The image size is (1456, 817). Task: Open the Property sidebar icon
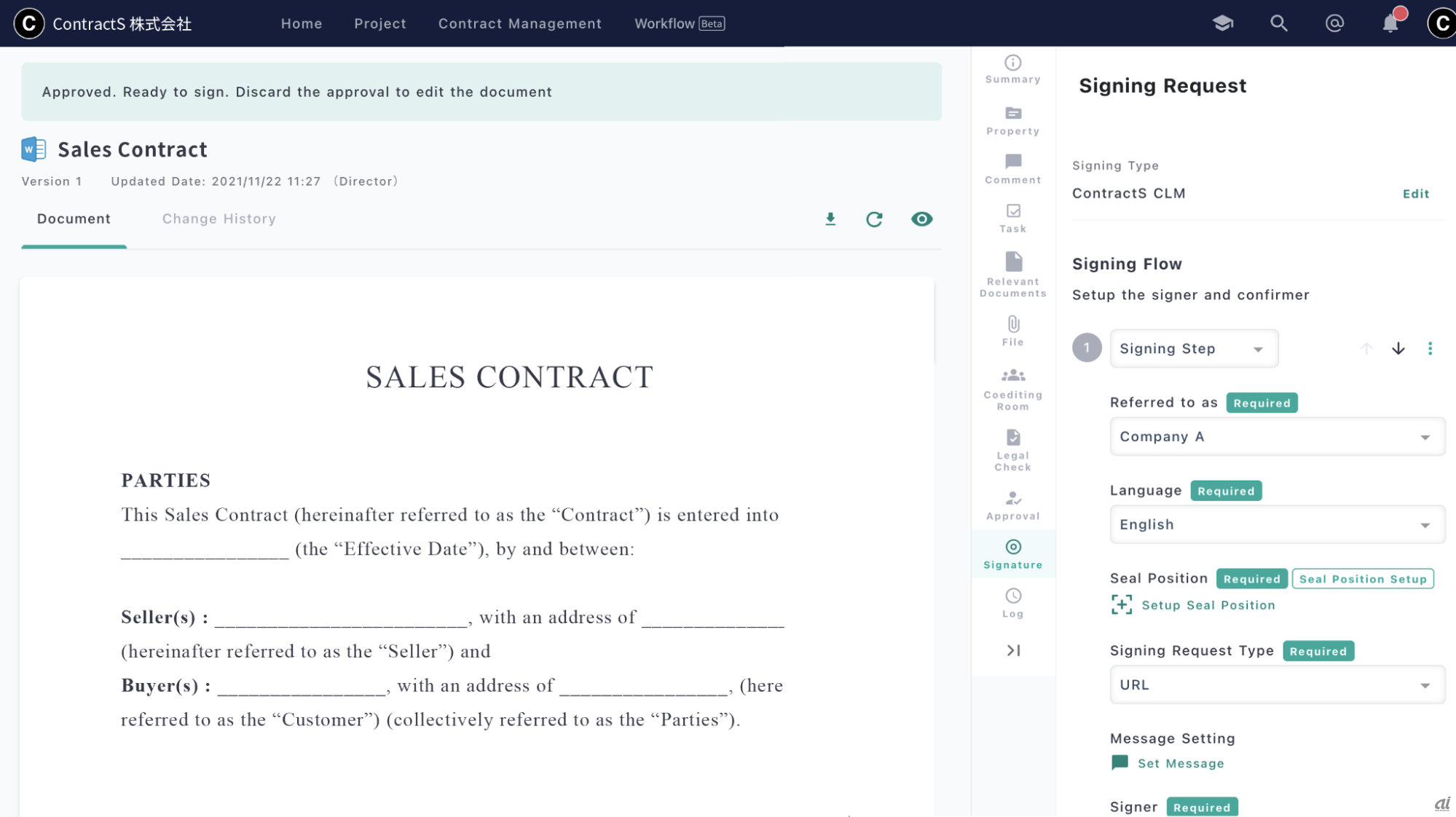tap(1012, 120)
